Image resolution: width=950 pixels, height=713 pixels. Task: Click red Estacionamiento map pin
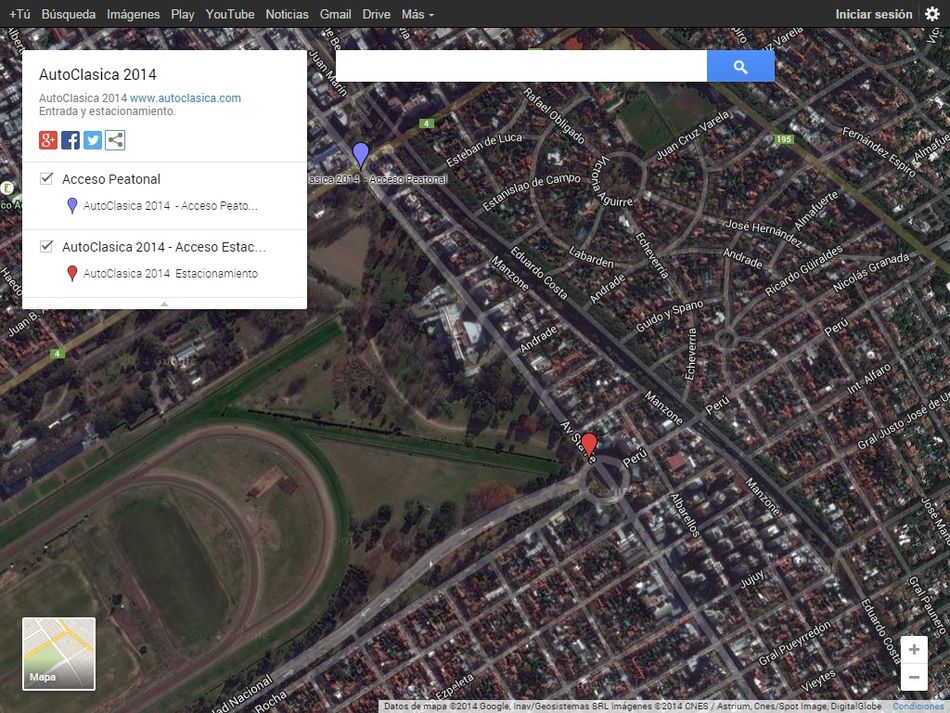pos(588,446)
